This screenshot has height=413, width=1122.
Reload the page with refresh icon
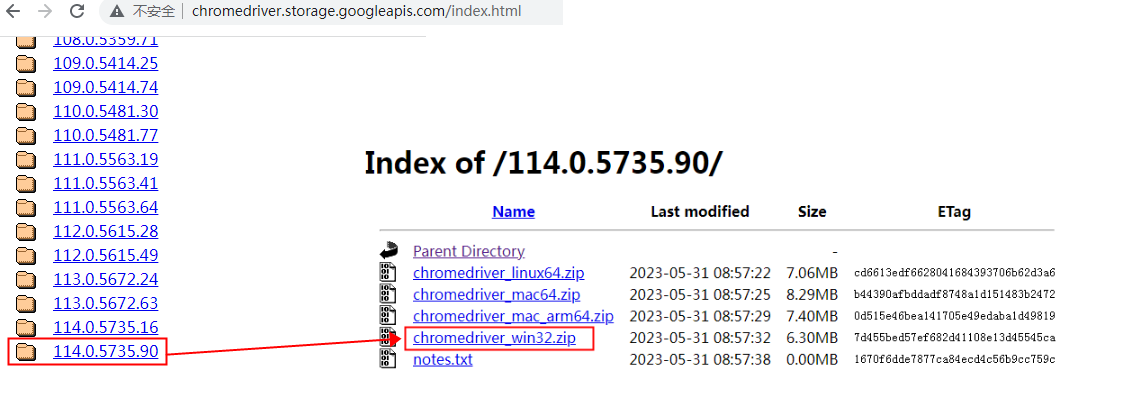[77, 11]
